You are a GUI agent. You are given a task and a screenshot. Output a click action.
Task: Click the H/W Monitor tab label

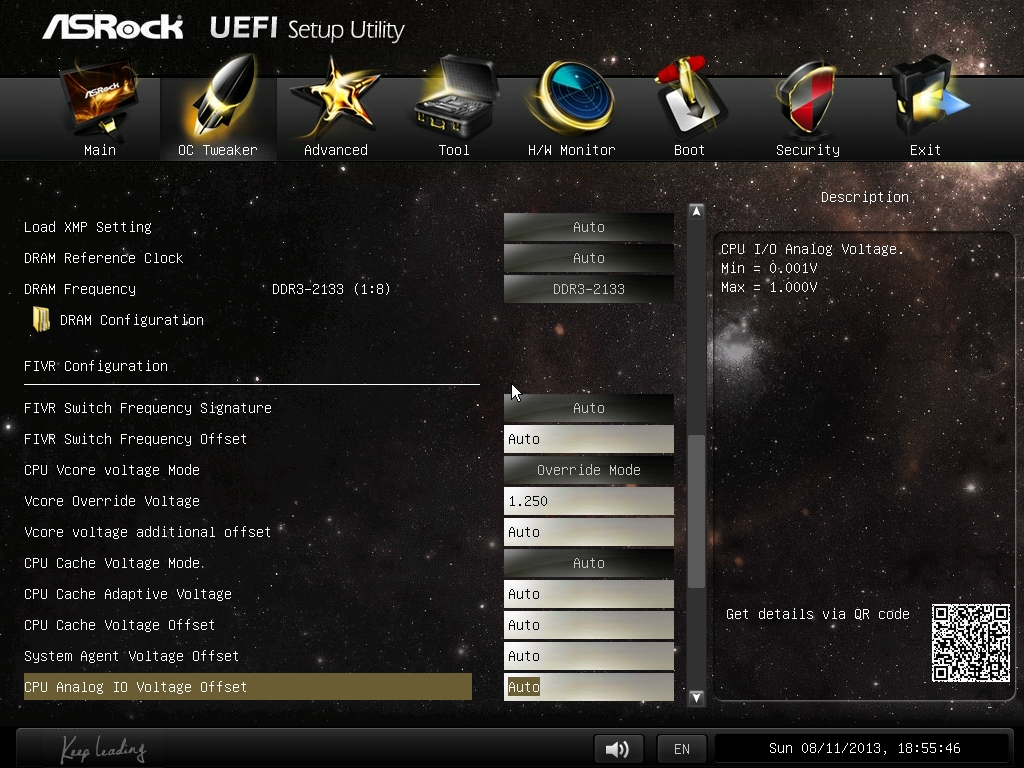(571, 150)
